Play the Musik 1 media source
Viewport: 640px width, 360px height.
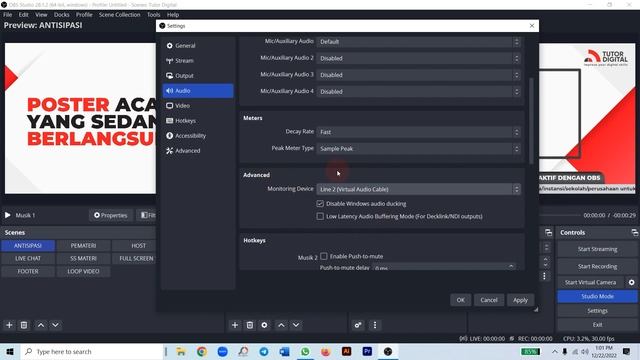(x=8, y=215)
